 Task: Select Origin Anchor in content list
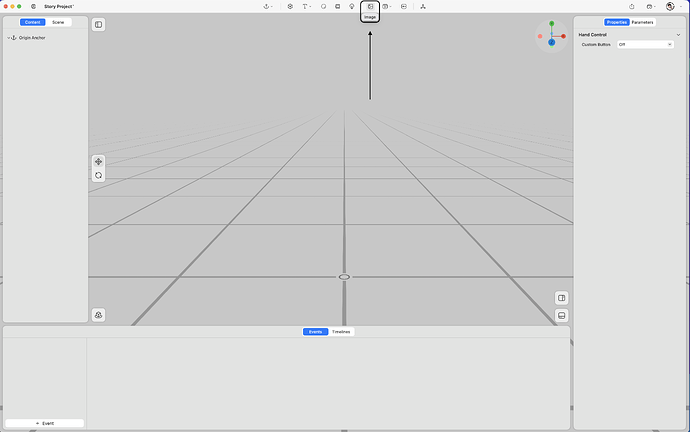click(32, 38)
